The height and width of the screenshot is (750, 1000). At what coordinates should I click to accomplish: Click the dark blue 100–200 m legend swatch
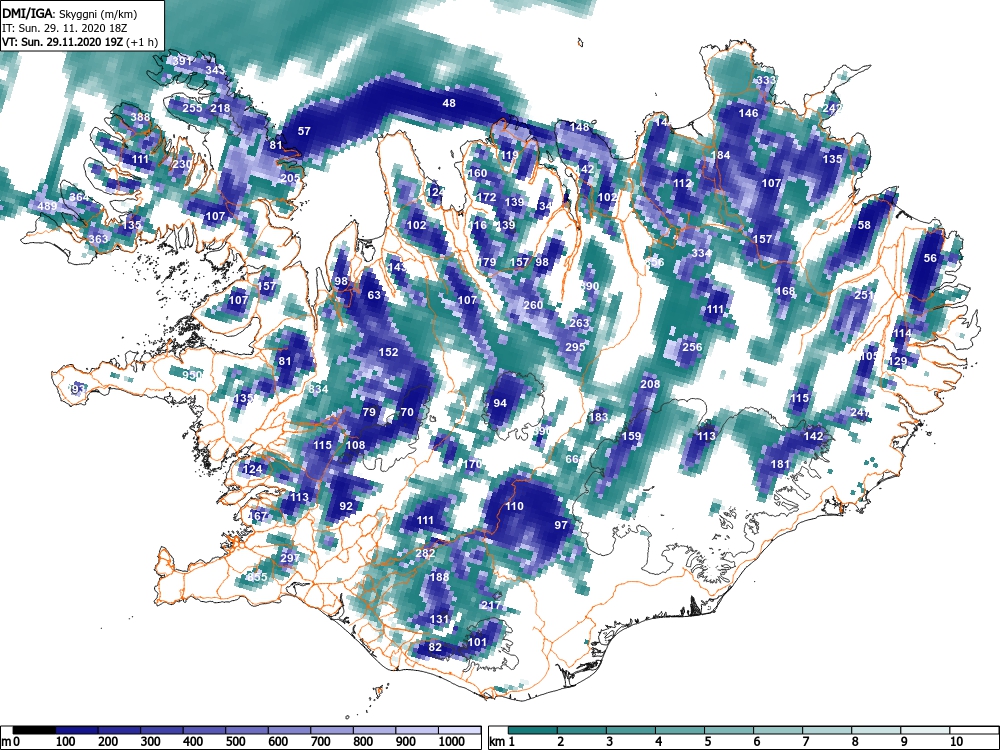point(77,730)
